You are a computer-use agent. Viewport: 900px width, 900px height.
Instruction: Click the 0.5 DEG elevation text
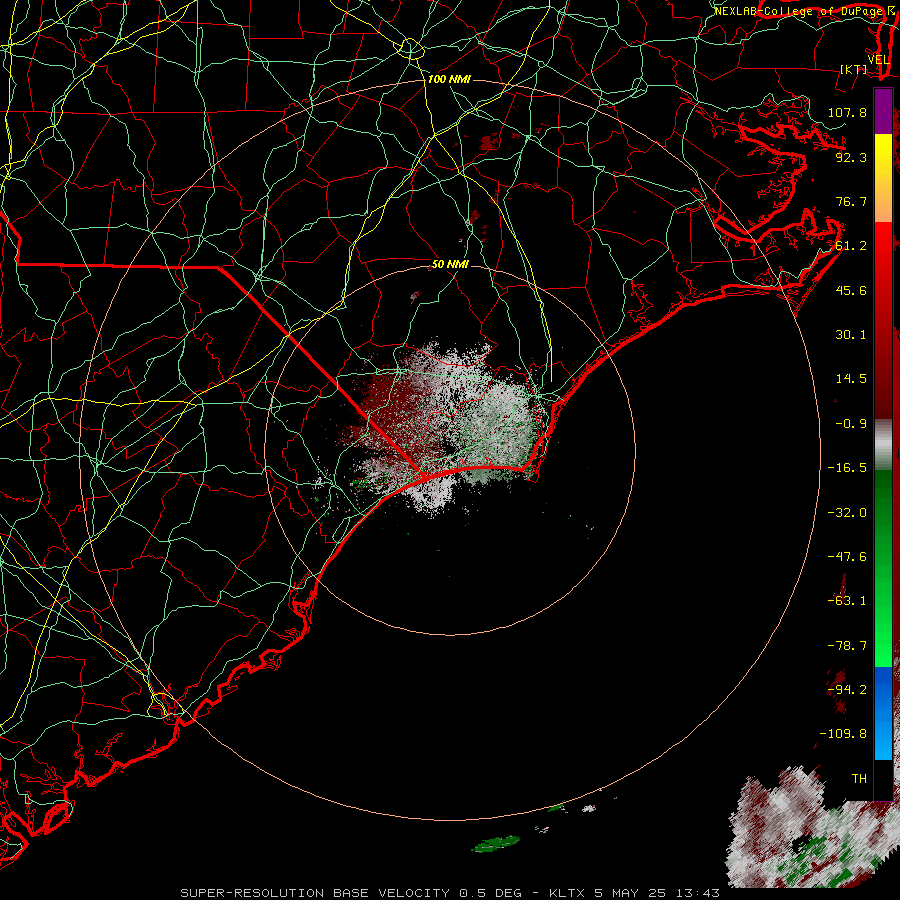point(490,893)
